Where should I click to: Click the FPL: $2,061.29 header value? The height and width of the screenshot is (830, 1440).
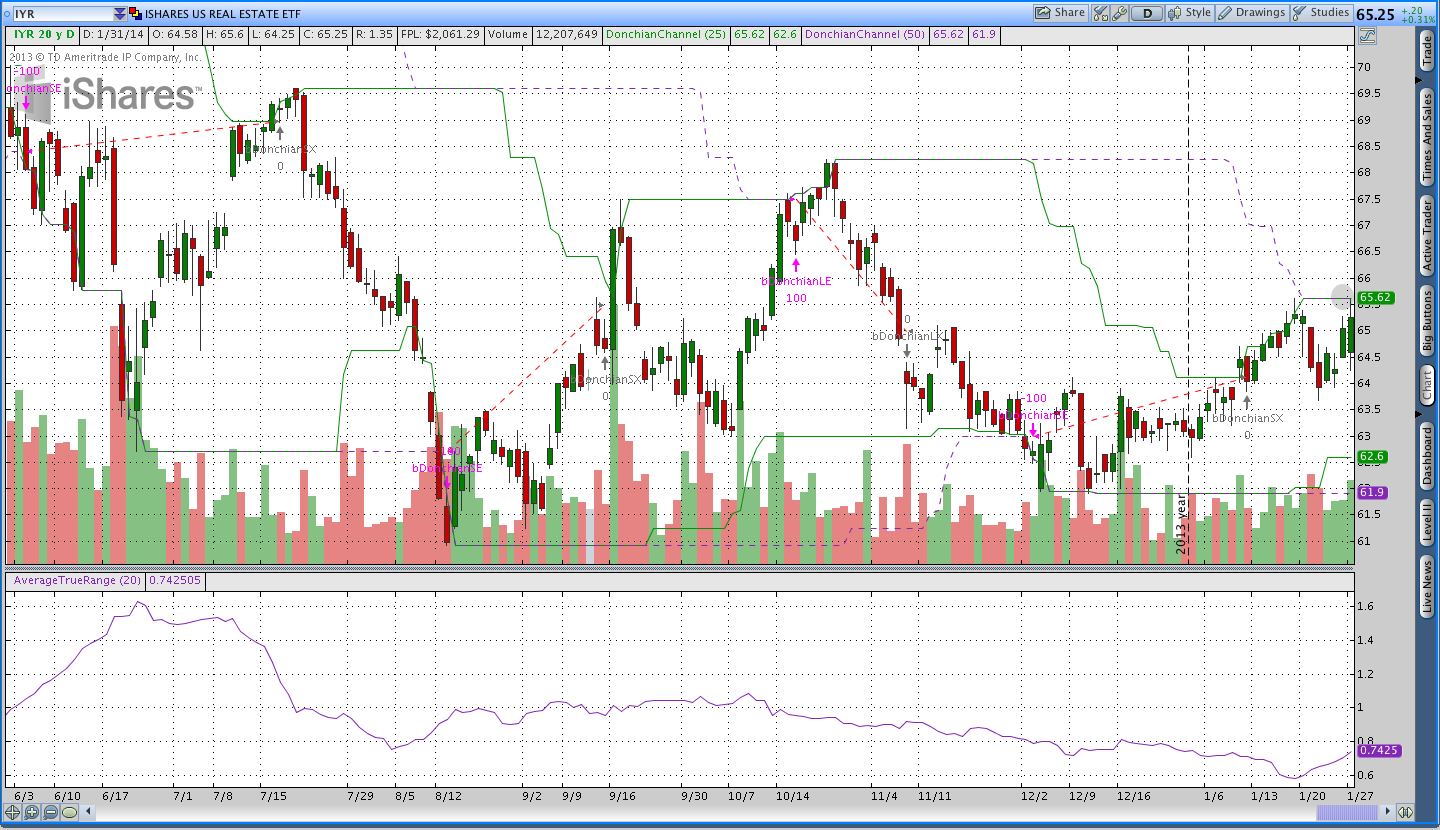click(443, 35)
